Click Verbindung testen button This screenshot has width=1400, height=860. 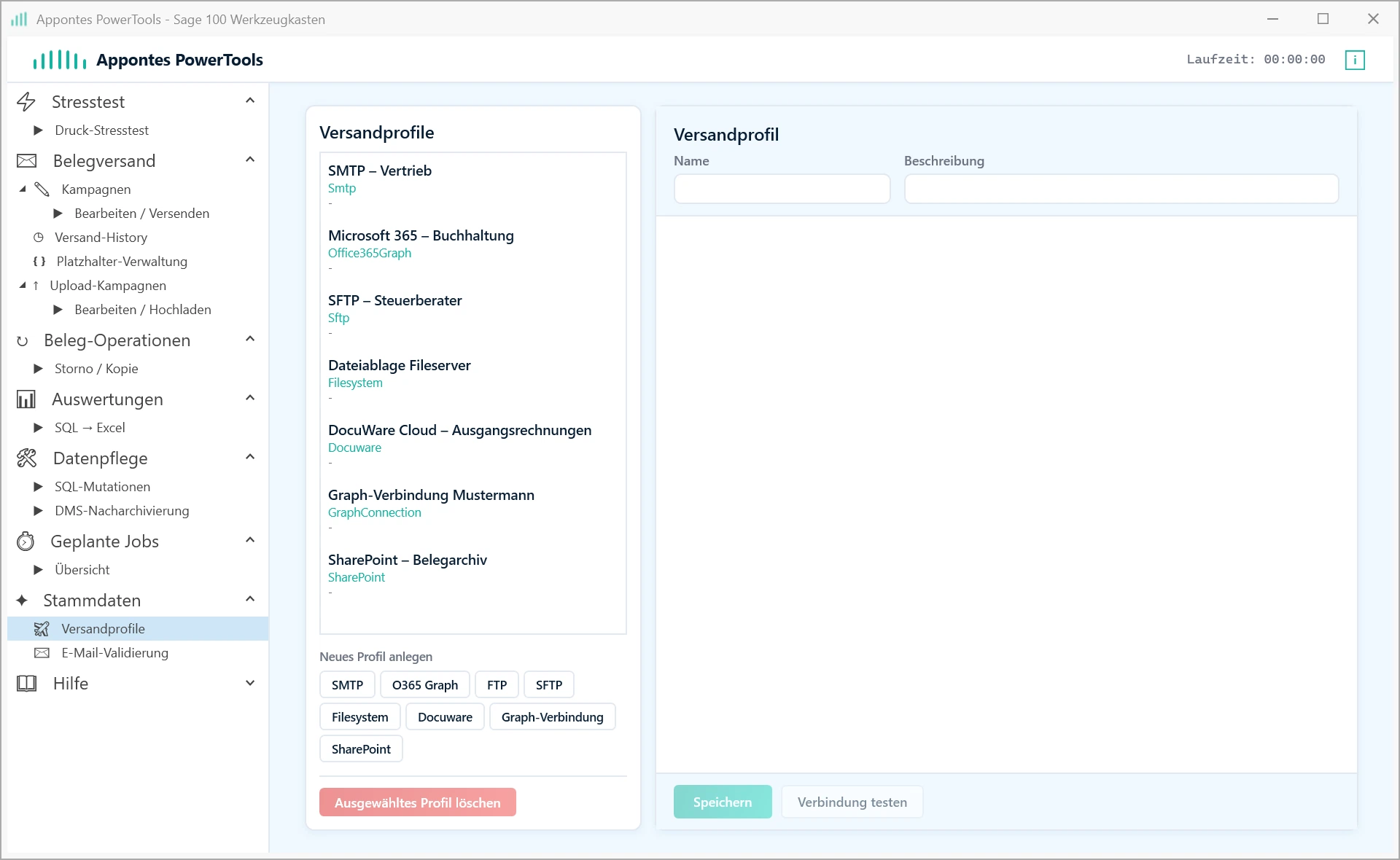[x=852, y=802]
